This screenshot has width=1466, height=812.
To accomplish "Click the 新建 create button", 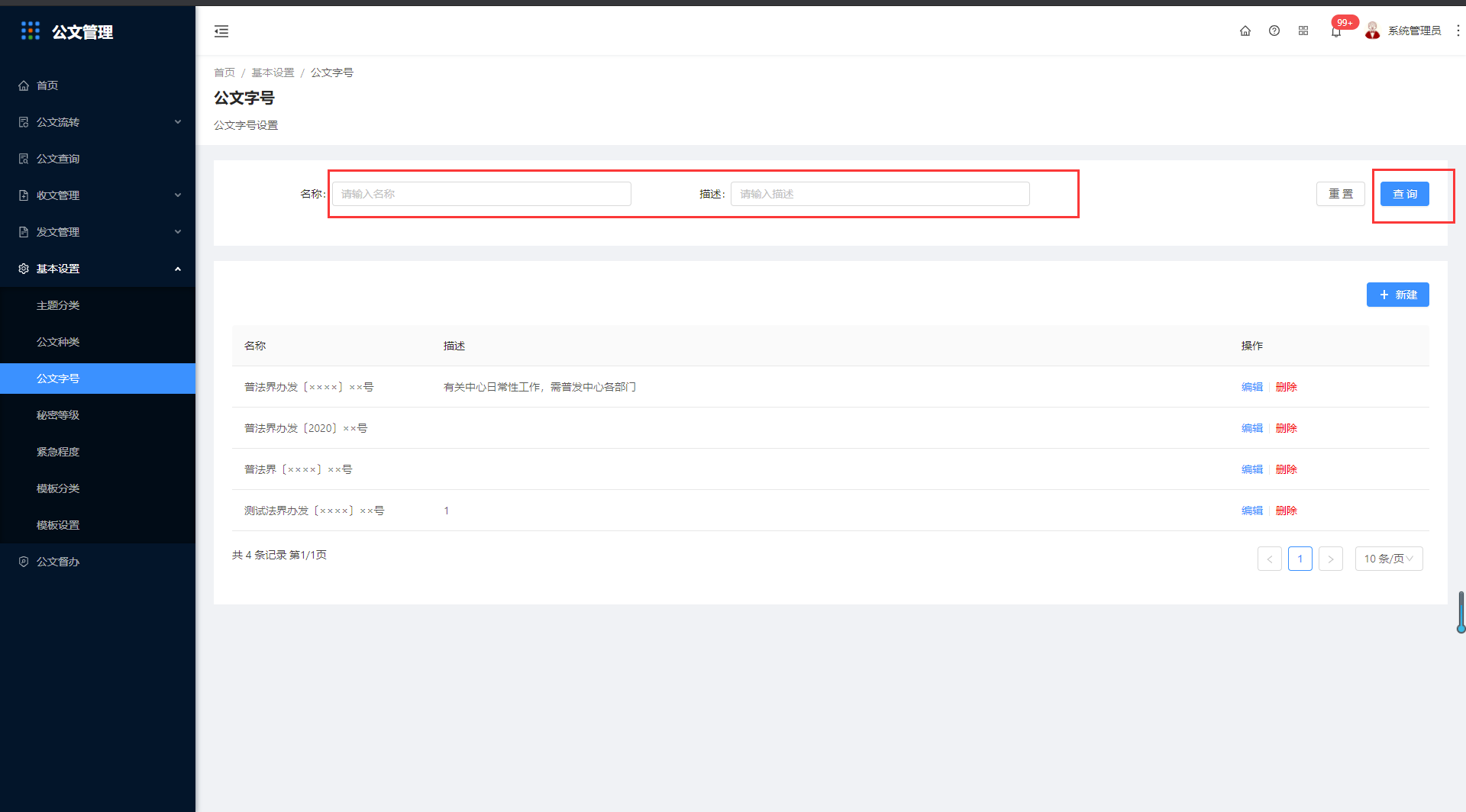I will point(1398,295).
